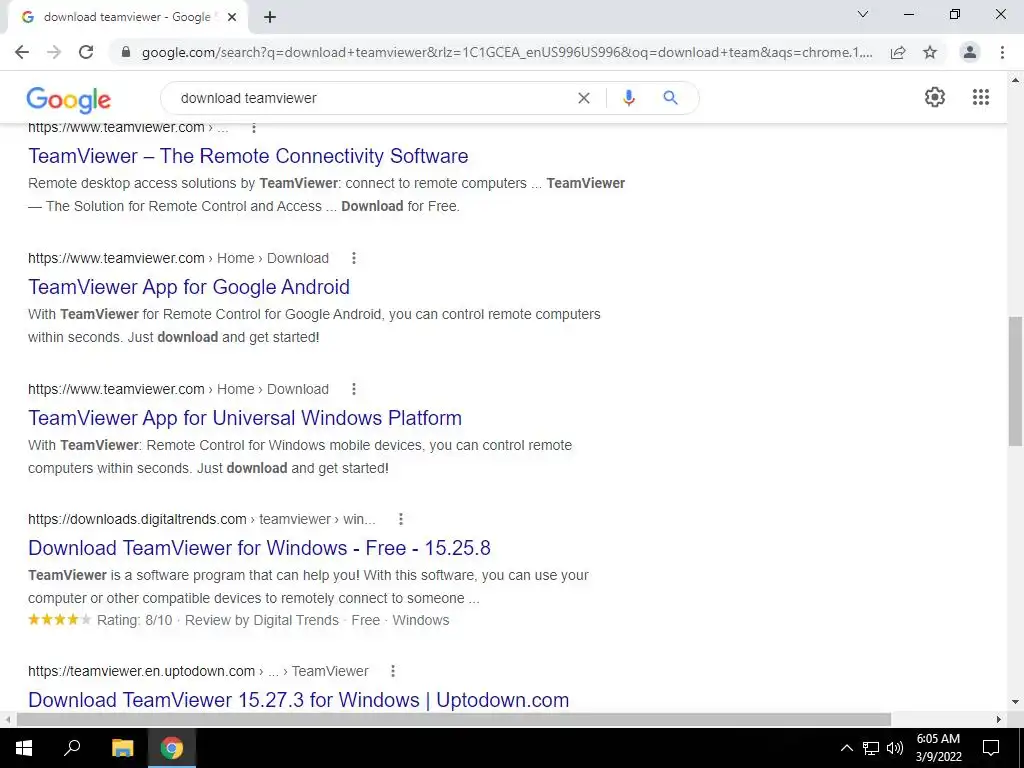Reload the current page

coord(86,52)
